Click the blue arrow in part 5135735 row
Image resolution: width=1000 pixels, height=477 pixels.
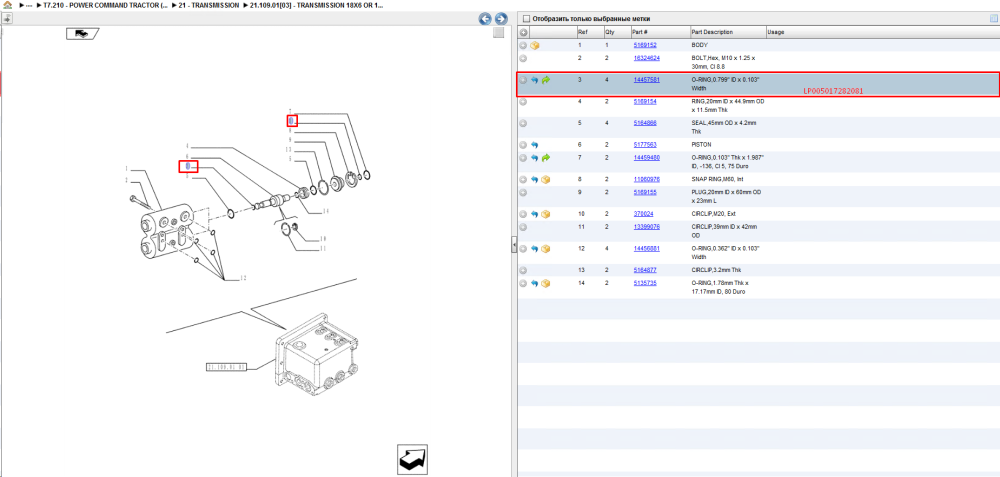click(x=534, y=283)
